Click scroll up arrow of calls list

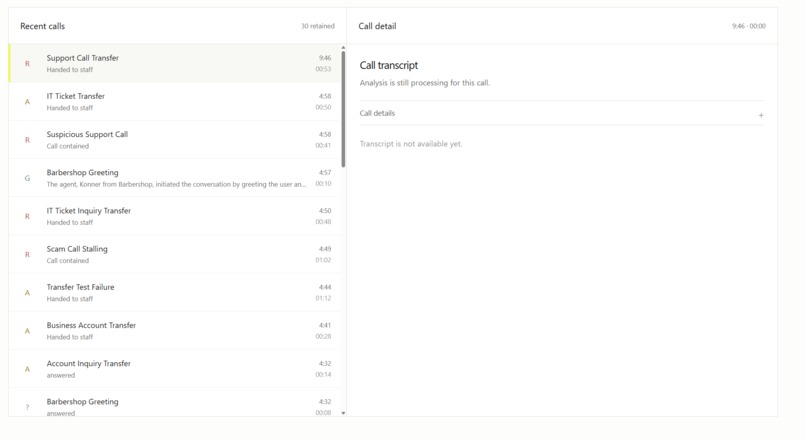[x=343, y=47]
